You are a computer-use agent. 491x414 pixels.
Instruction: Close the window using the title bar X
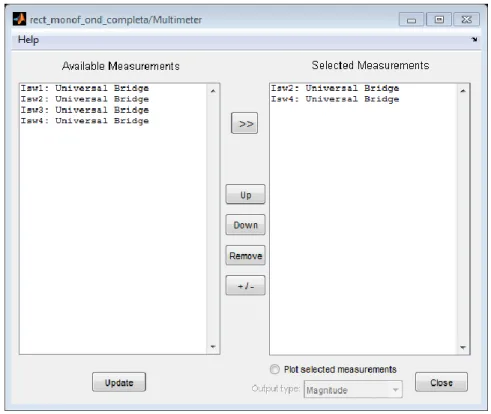point(466,20)
